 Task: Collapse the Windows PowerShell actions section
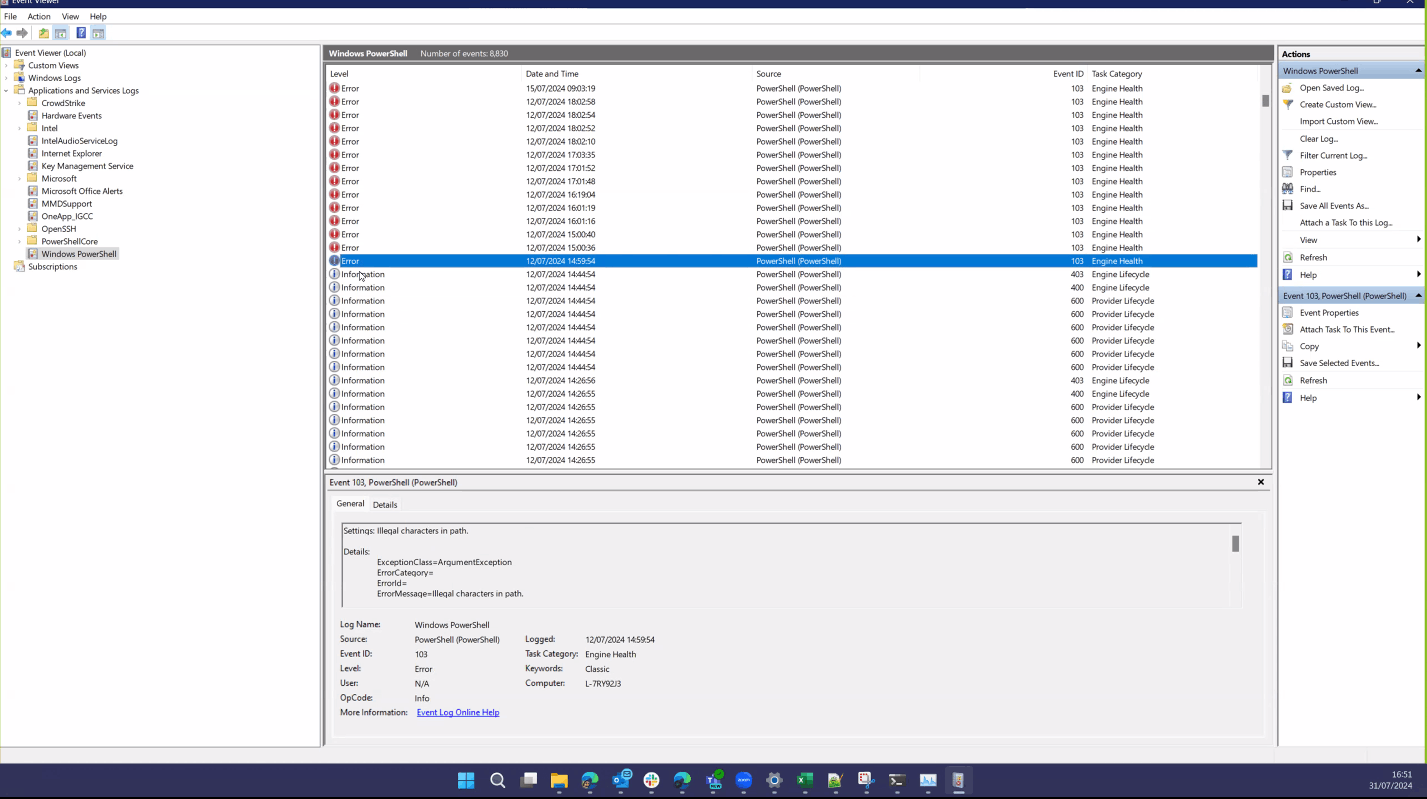pyautogui.click(x=1418, y=71)
